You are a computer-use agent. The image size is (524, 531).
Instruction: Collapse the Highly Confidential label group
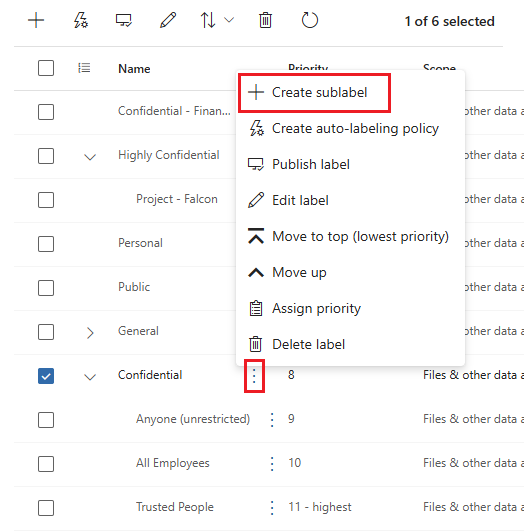point(90,157)
